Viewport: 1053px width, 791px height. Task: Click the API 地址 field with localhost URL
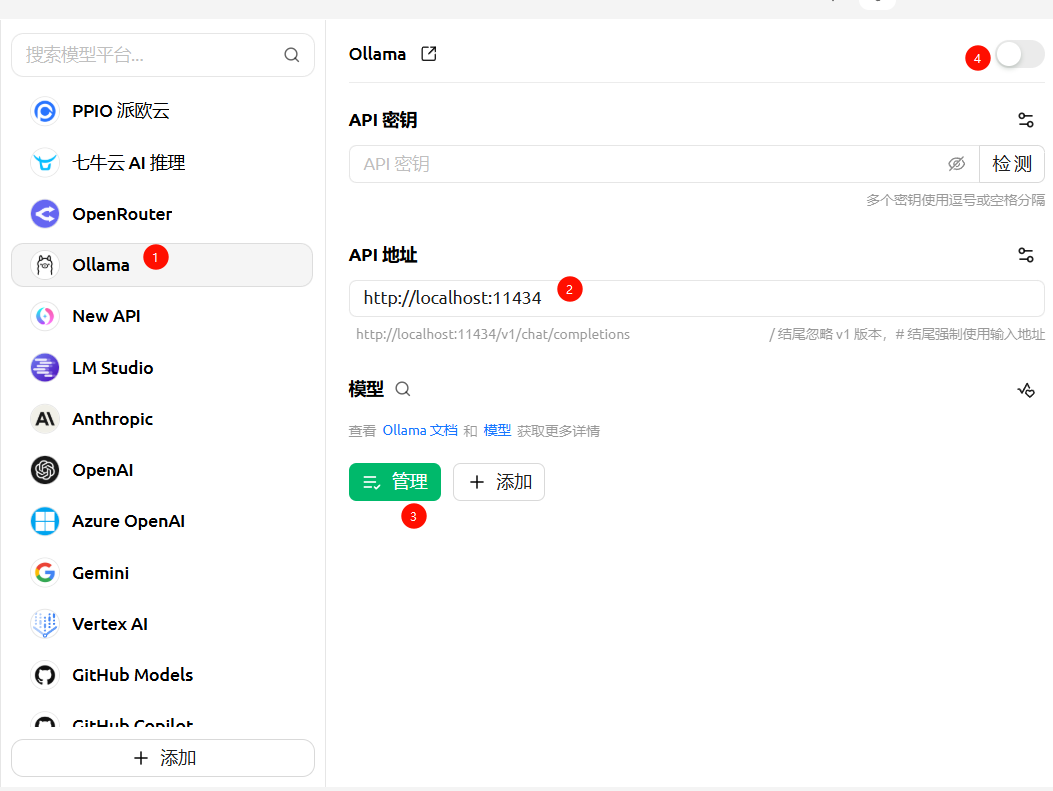coord(696,298)
